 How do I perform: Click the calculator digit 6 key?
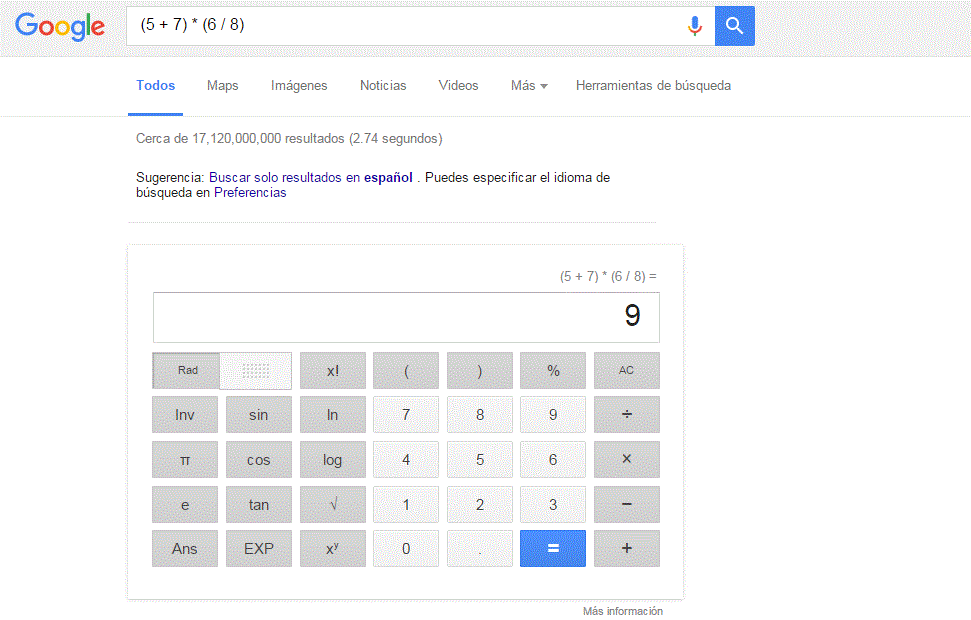[x=553, y=460]
